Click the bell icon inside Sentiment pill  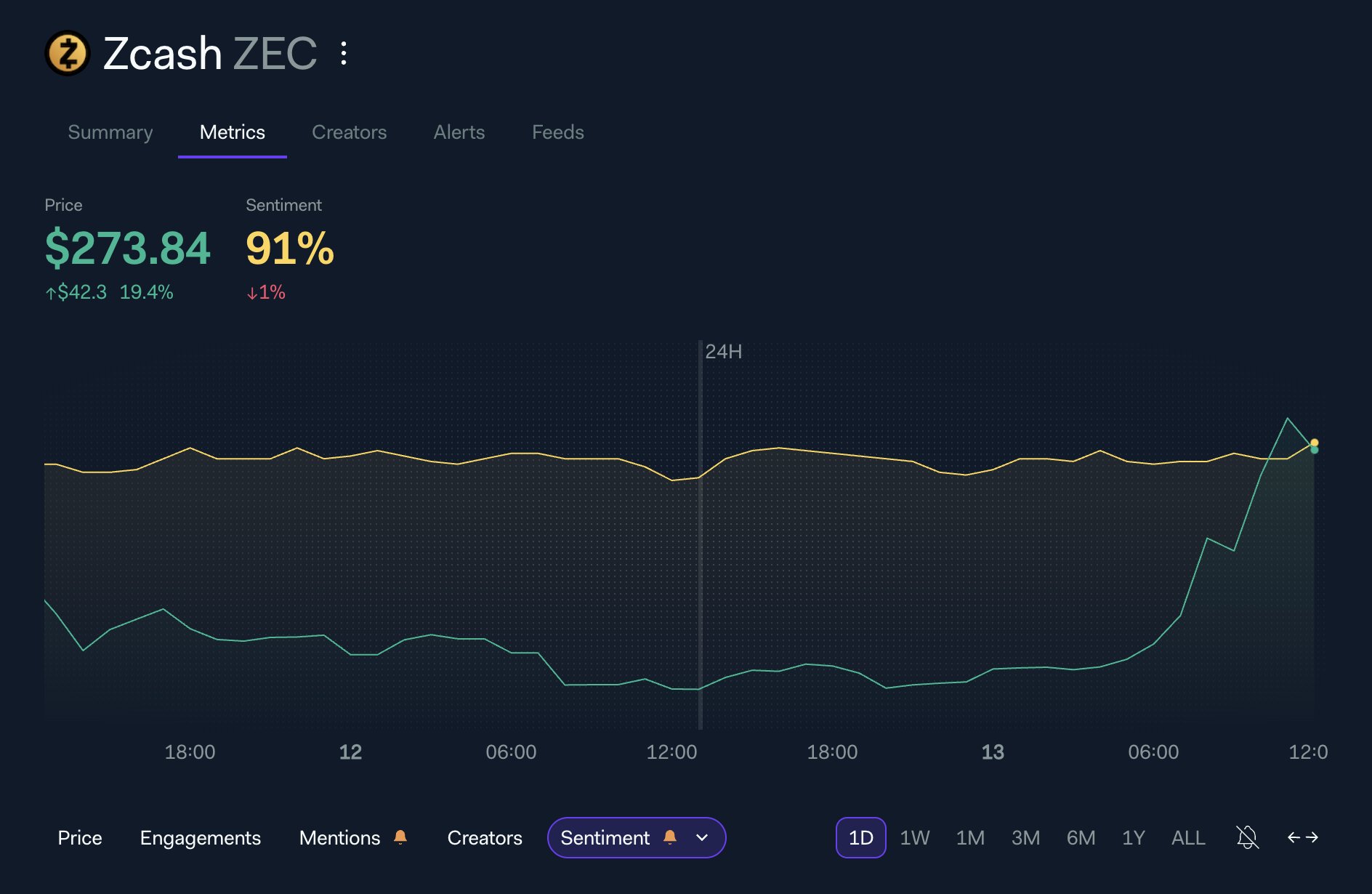click(x=670, y=837)
